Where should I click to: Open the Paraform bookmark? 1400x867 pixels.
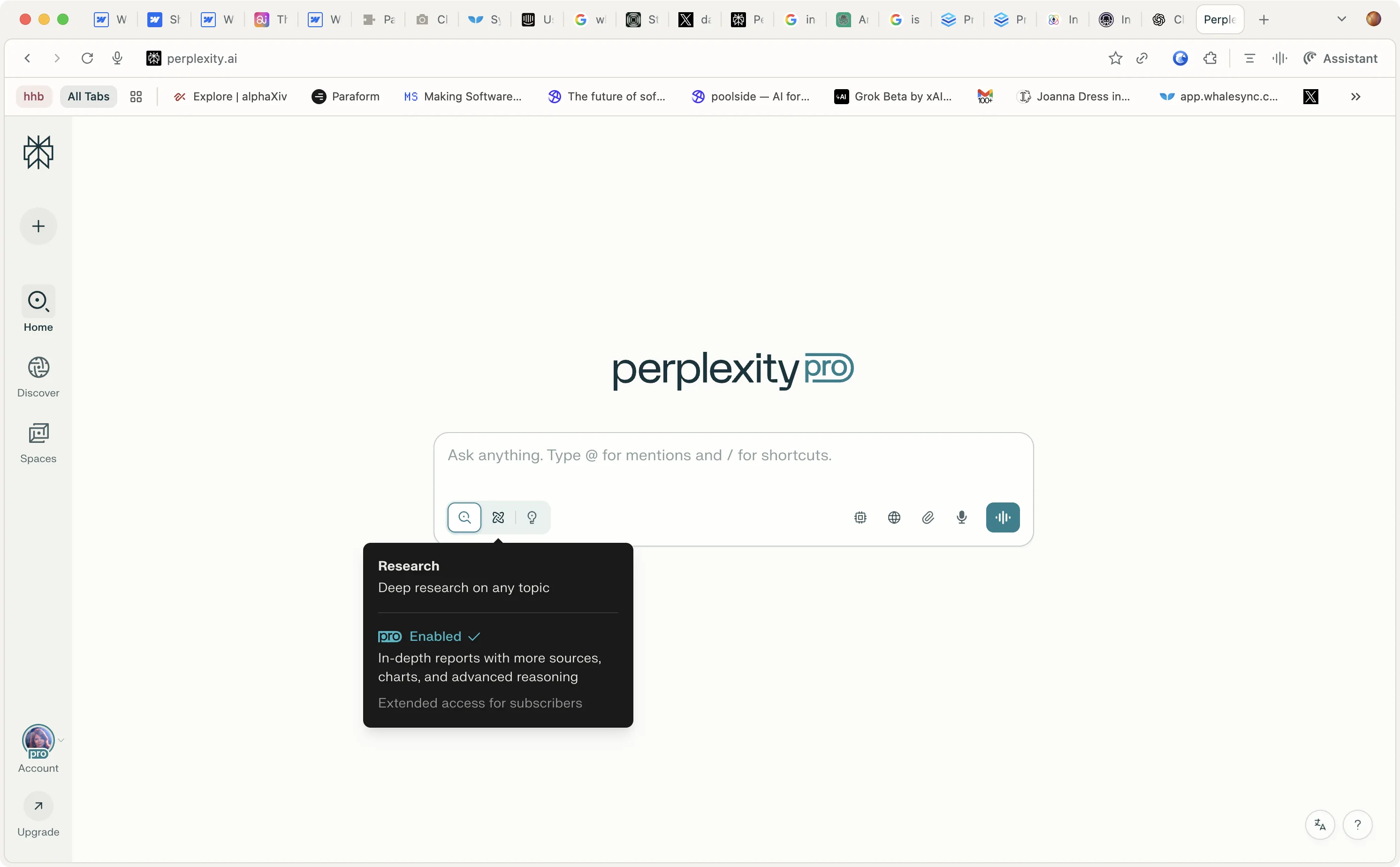(x=346, y=97)
